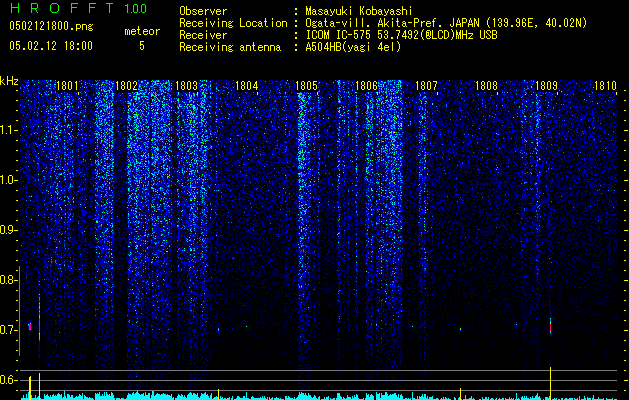Click the A504HB(yagi 4el) antenna text
629x400 pixels.
353,47
